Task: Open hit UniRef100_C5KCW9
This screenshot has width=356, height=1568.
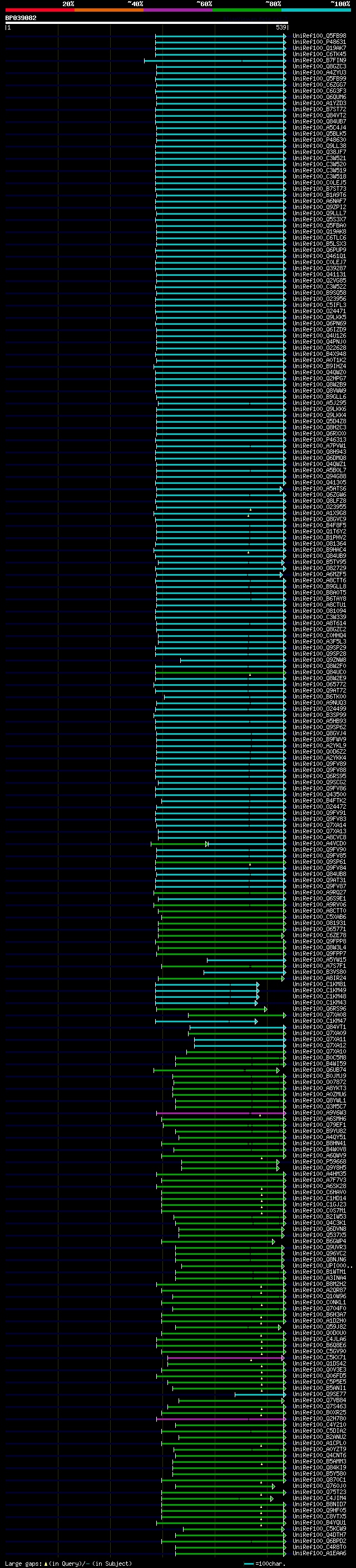Action: click(319, 1529)
